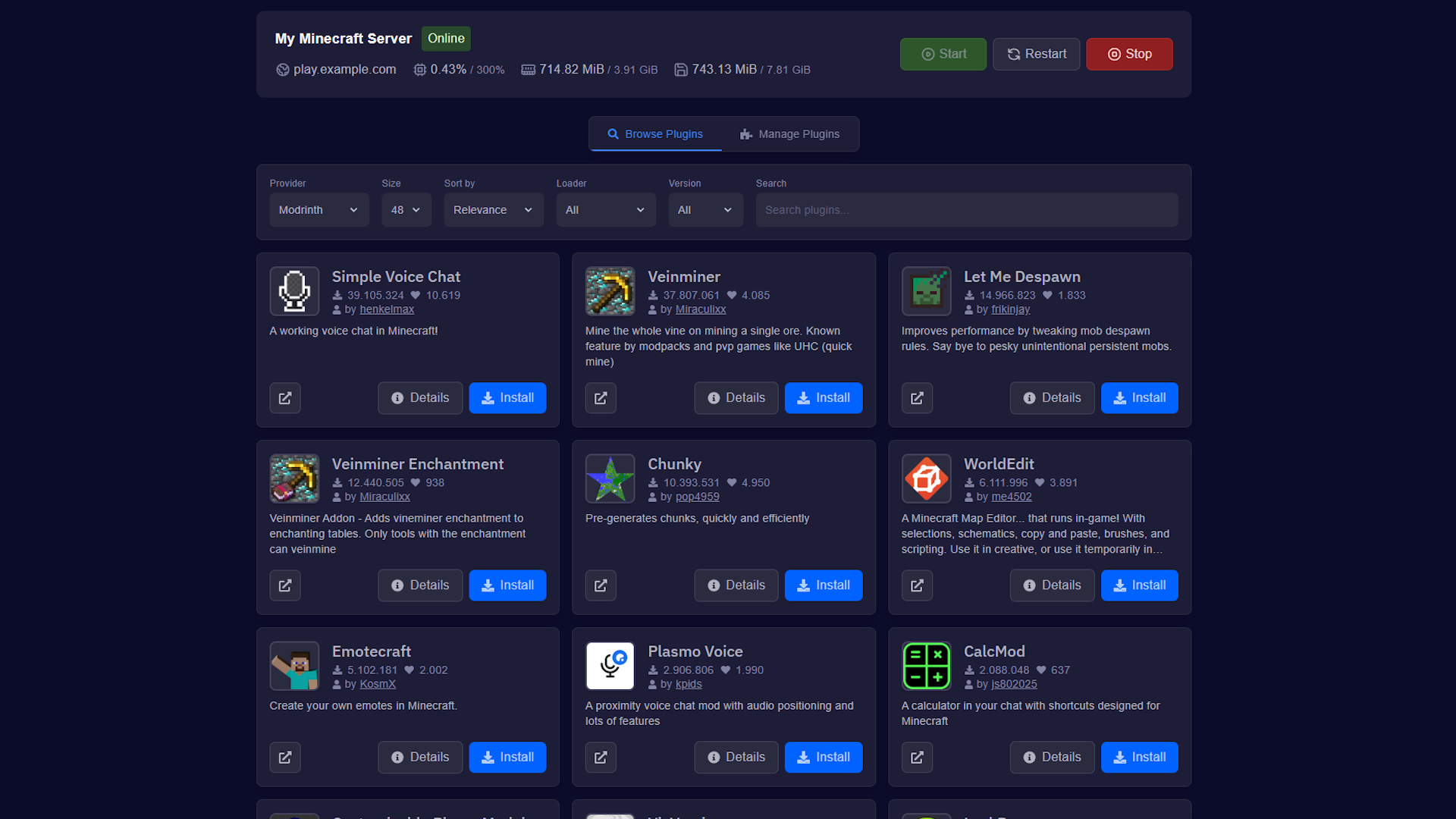Open Veinminer external link icon

[601, 398]
